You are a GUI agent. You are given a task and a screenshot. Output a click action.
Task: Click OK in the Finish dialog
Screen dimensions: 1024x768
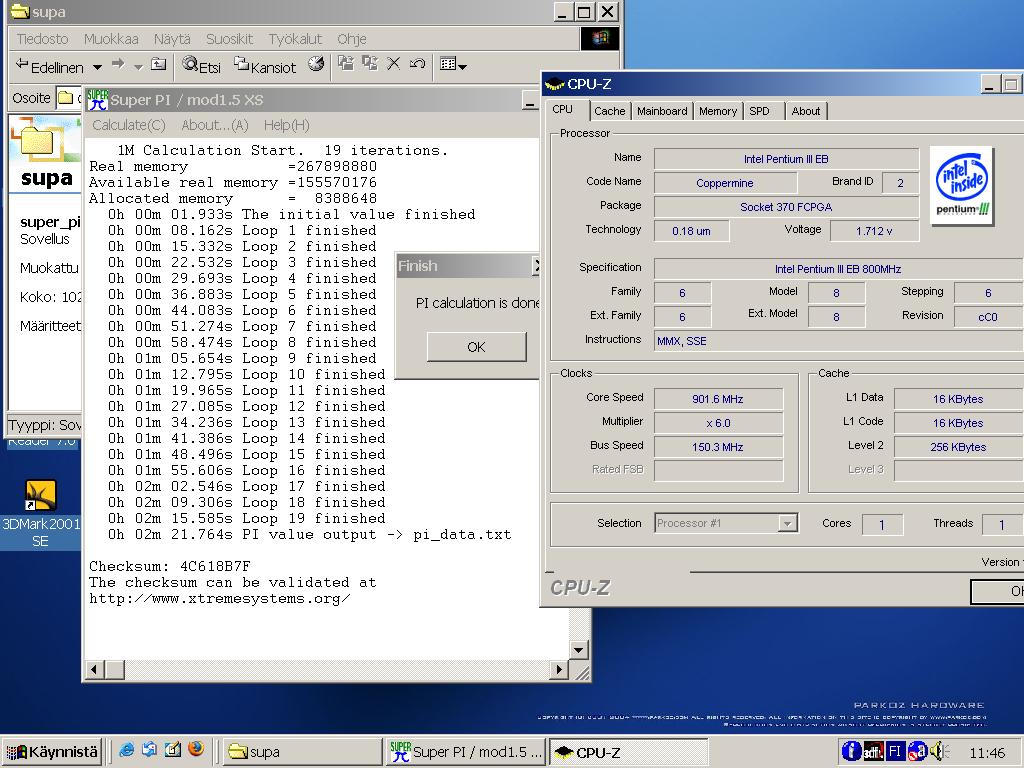tap(476, 347)
